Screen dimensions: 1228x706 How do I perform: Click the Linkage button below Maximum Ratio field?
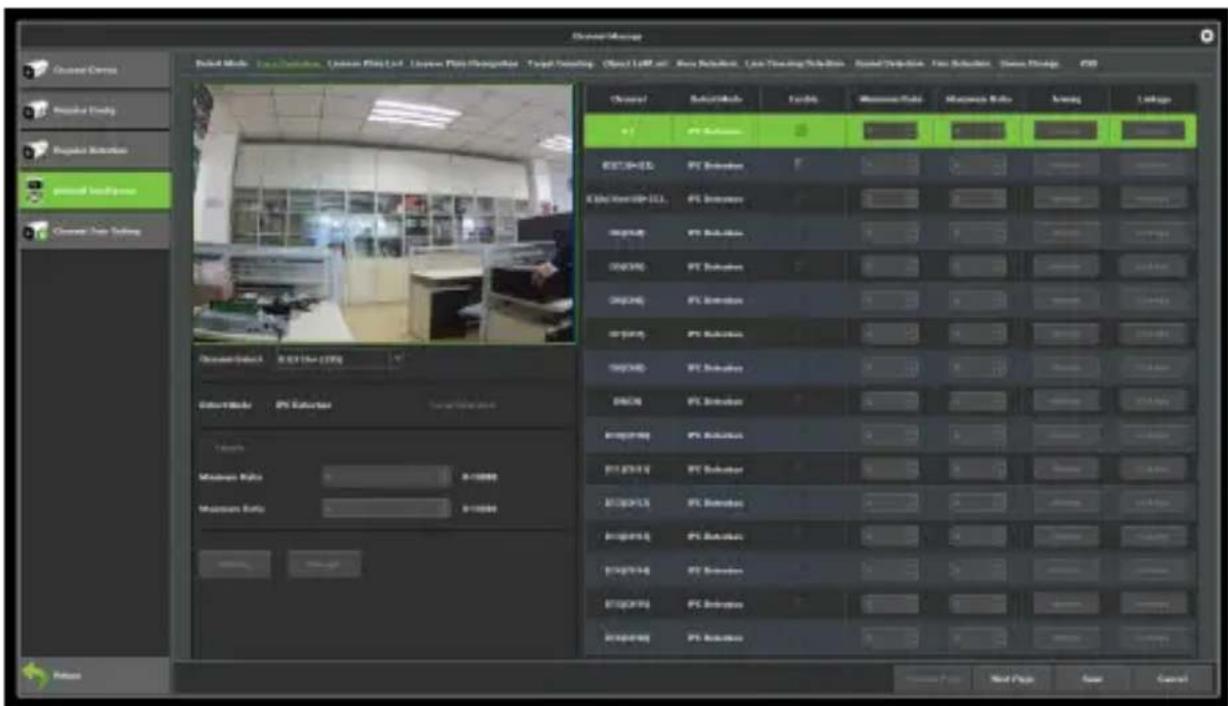pos(324,564)
